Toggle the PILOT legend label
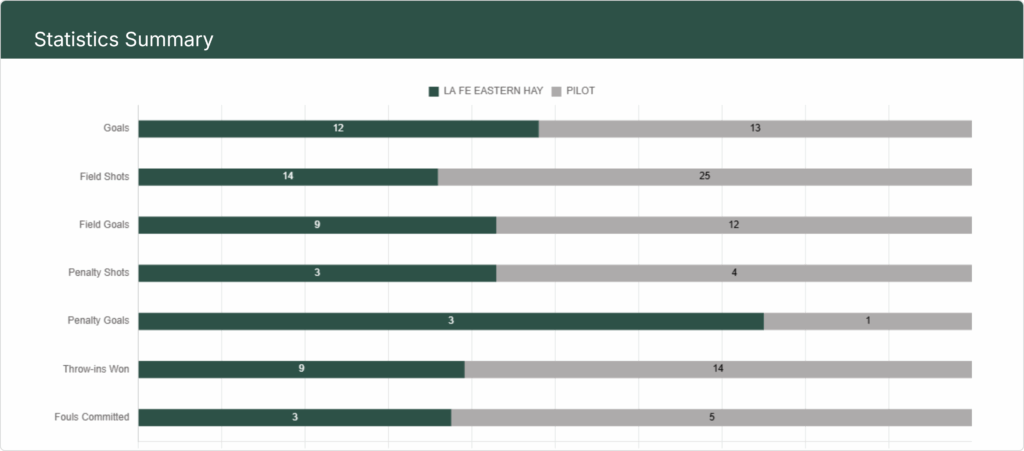Image resolution: width=1024 pixels, height=451 pixels. point(579,91)
